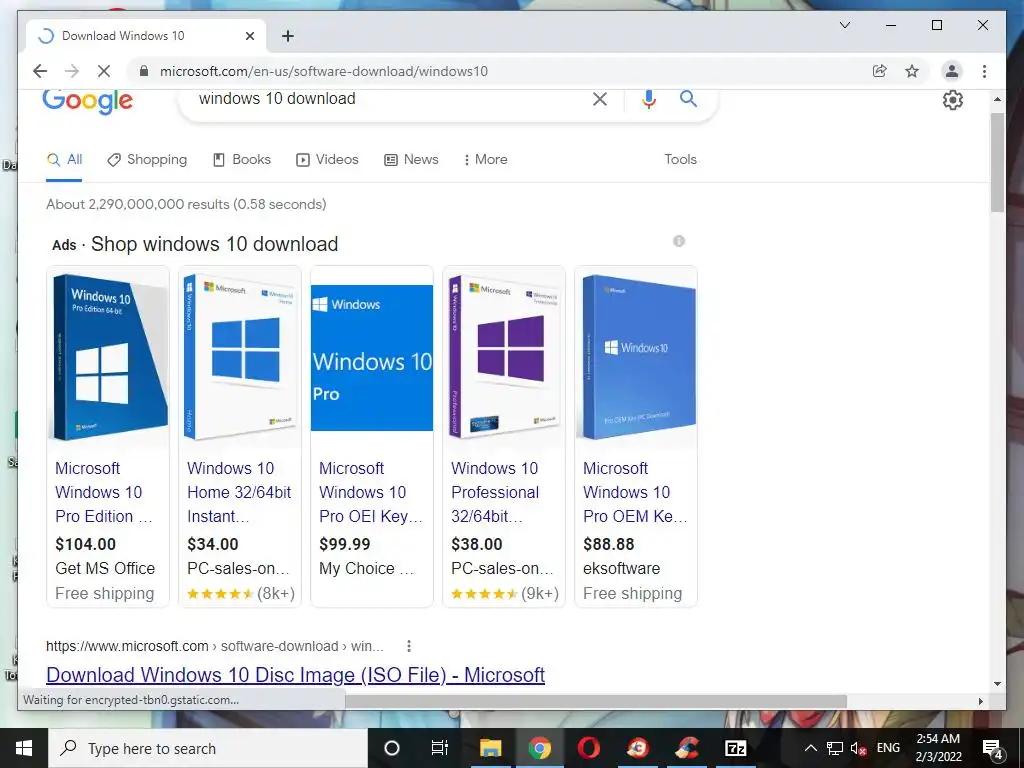Stop loading the page

[x=104, y=71]
